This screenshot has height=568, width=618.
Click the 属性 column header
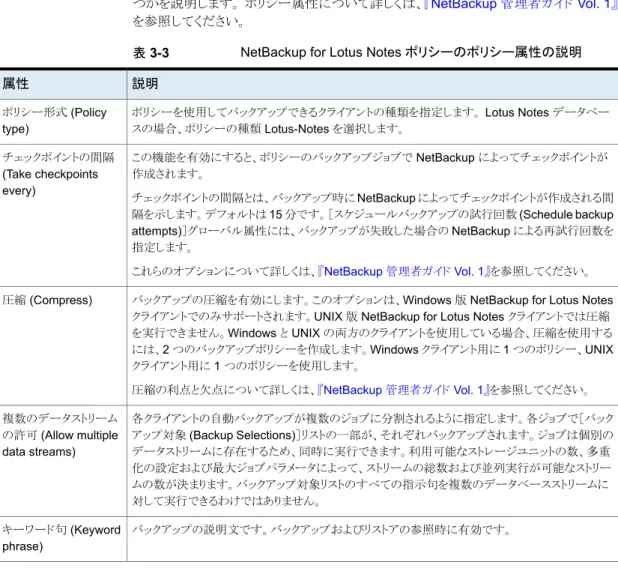pos(15,84)
